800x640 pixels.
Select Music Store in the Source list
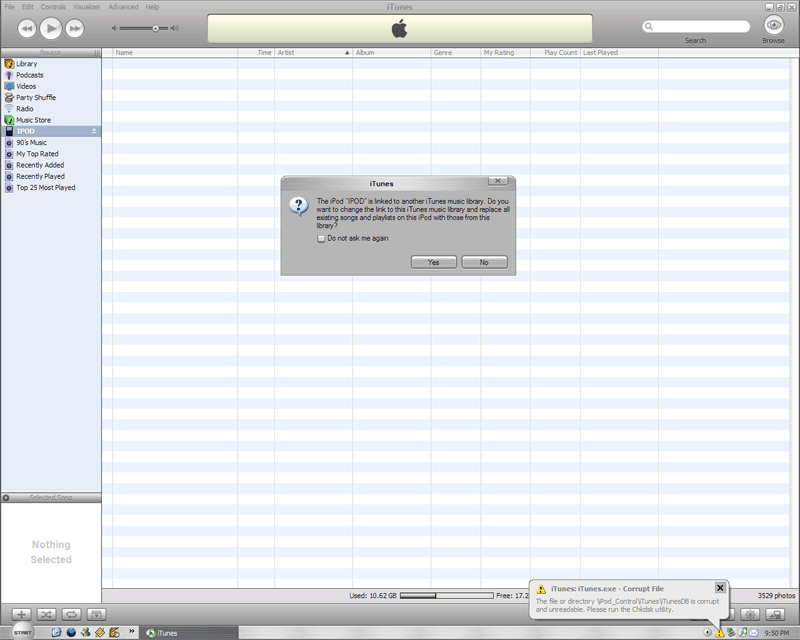(33, 120)
